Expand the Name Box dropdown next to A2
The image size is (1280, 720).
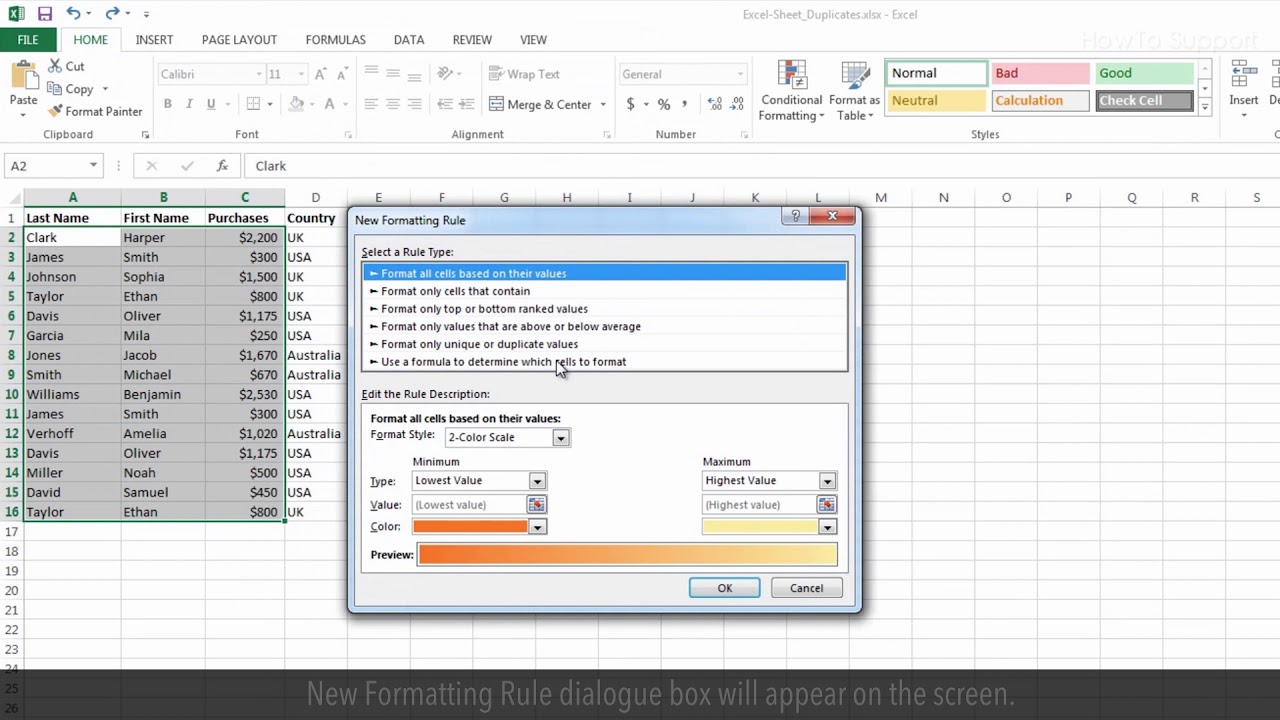point(93,166)
